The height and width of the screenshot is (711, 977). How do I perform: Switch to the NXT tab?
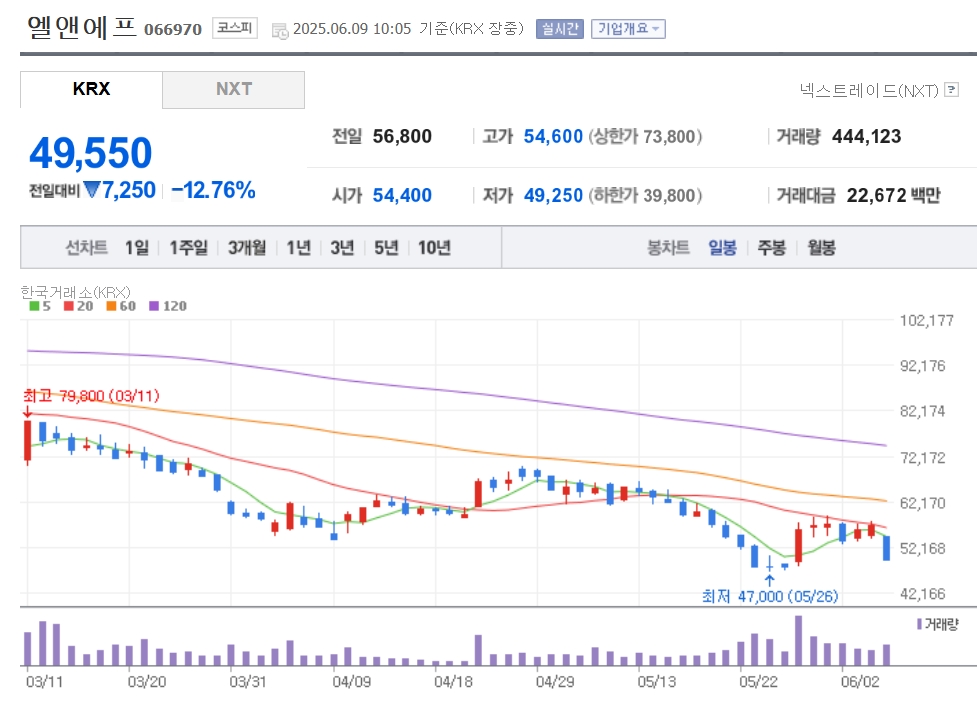coord(234,89)
